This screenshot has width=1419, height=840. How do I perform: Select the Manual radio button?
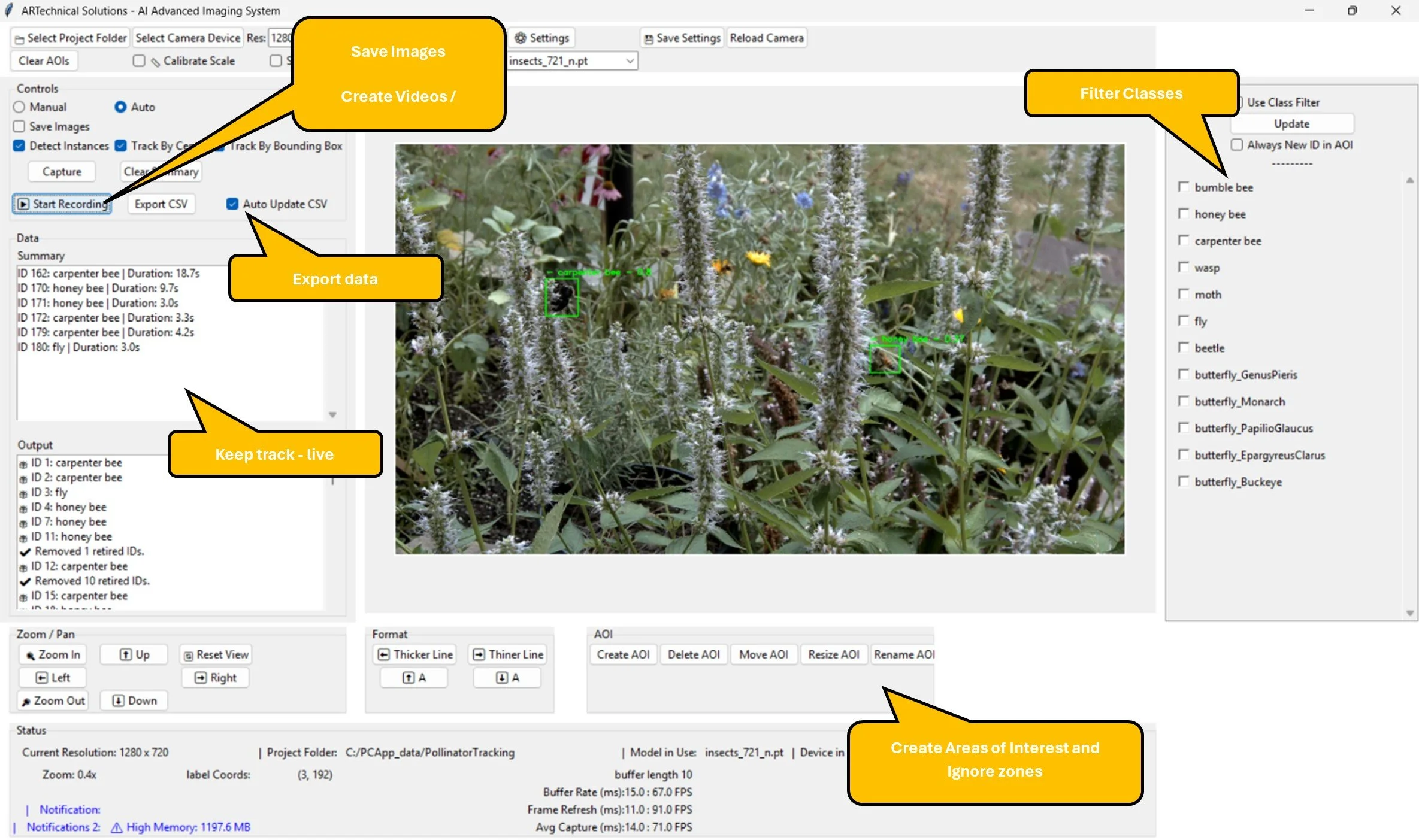(x=19, y=107)
